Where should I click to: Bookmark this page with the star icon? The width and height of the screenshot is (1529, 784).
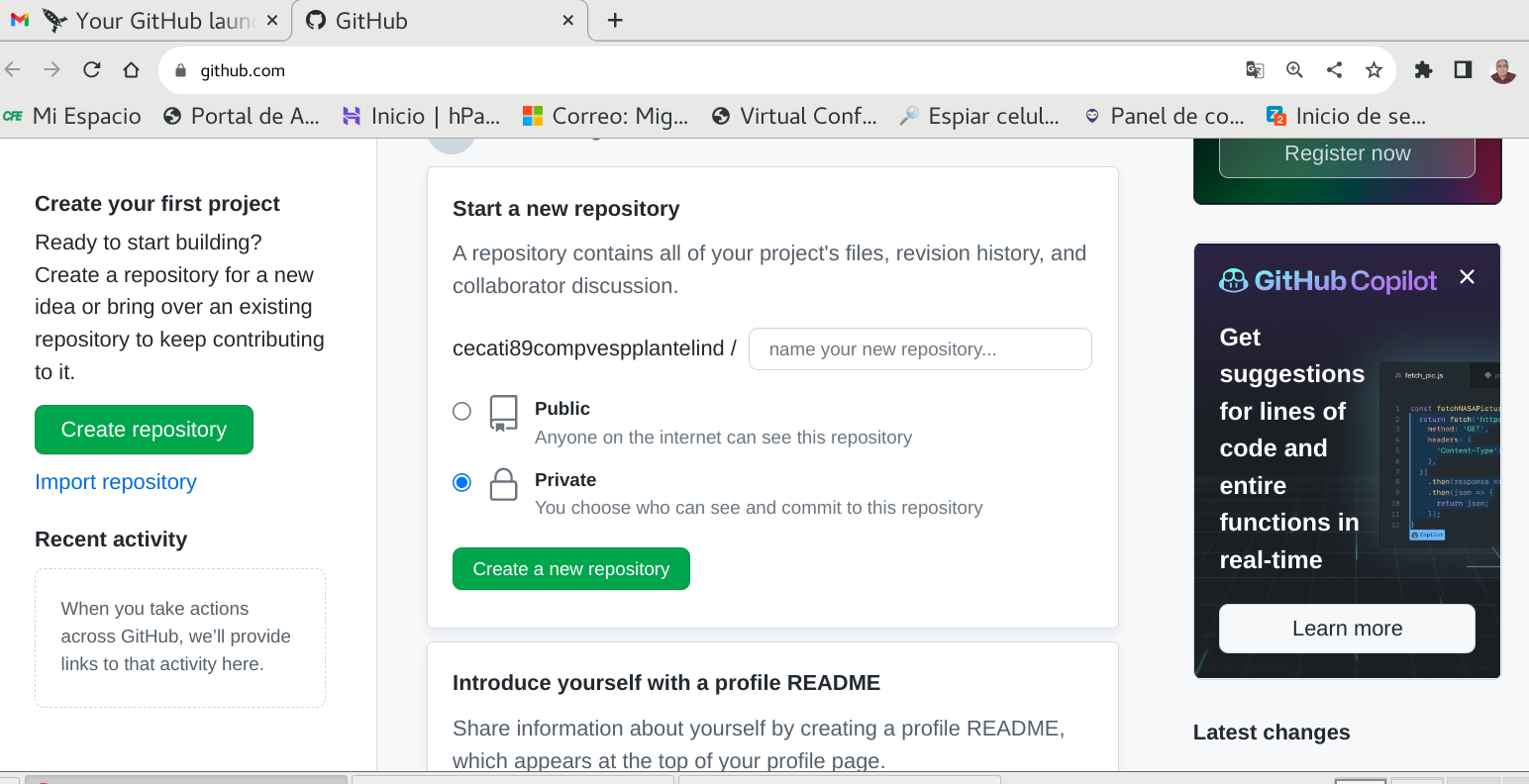point(1374,69)
